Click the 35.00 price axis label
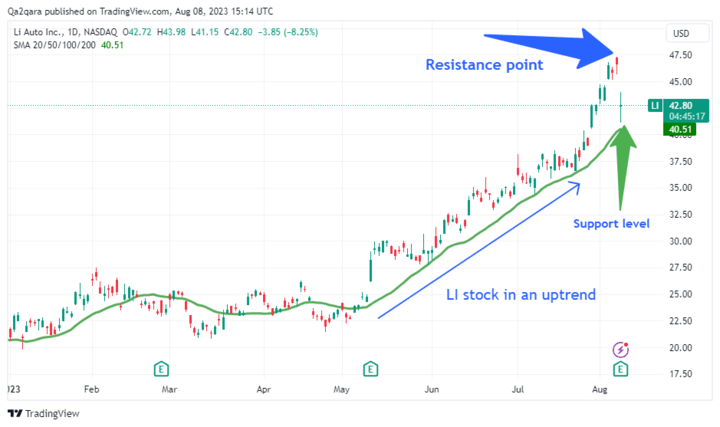This screenshot has width=720, height=427. point(681,188)
